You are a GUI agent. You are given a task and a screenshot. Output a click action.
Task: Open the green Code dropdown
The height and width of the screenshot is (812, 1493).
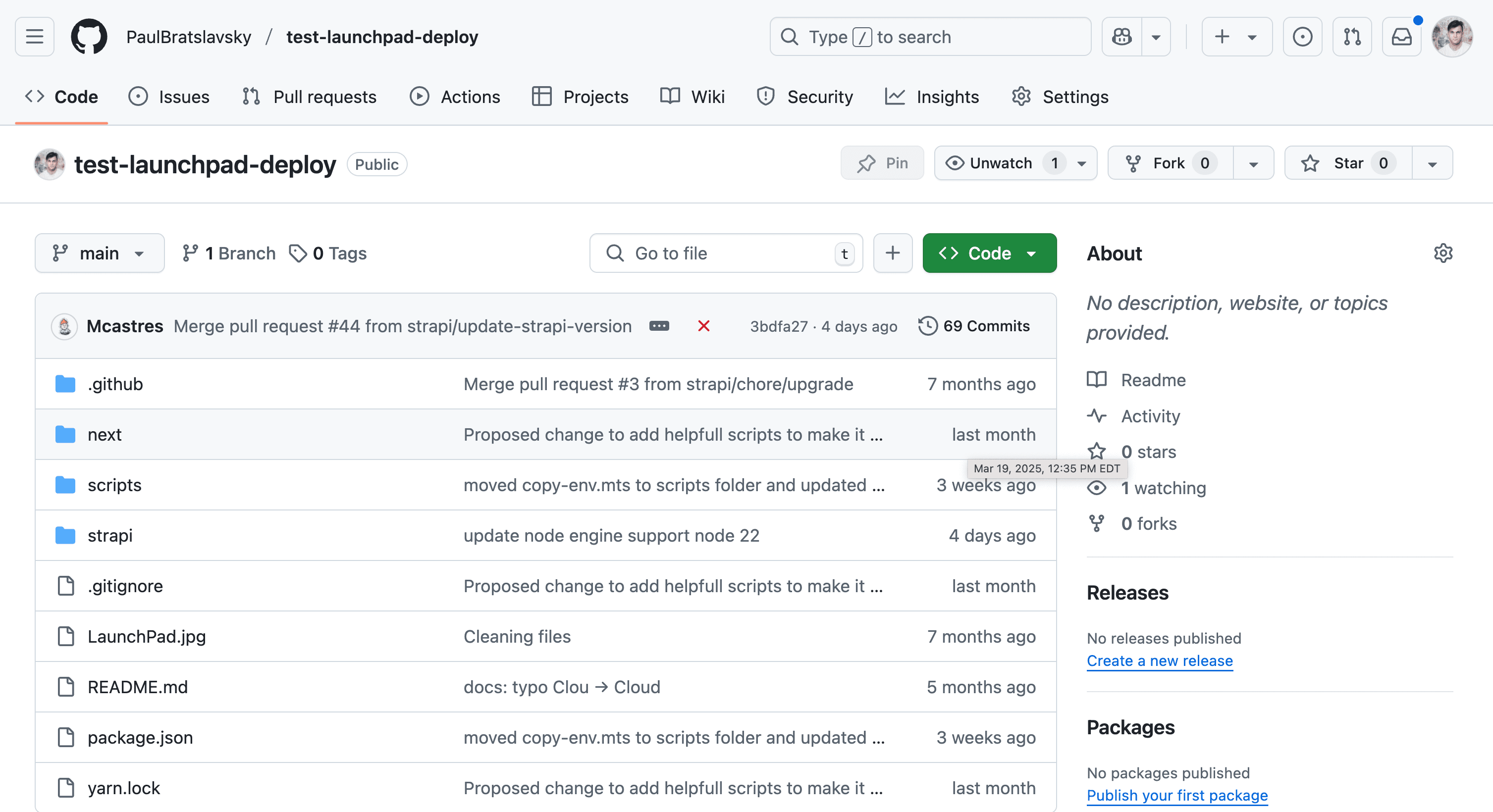(x=989, y=253)
